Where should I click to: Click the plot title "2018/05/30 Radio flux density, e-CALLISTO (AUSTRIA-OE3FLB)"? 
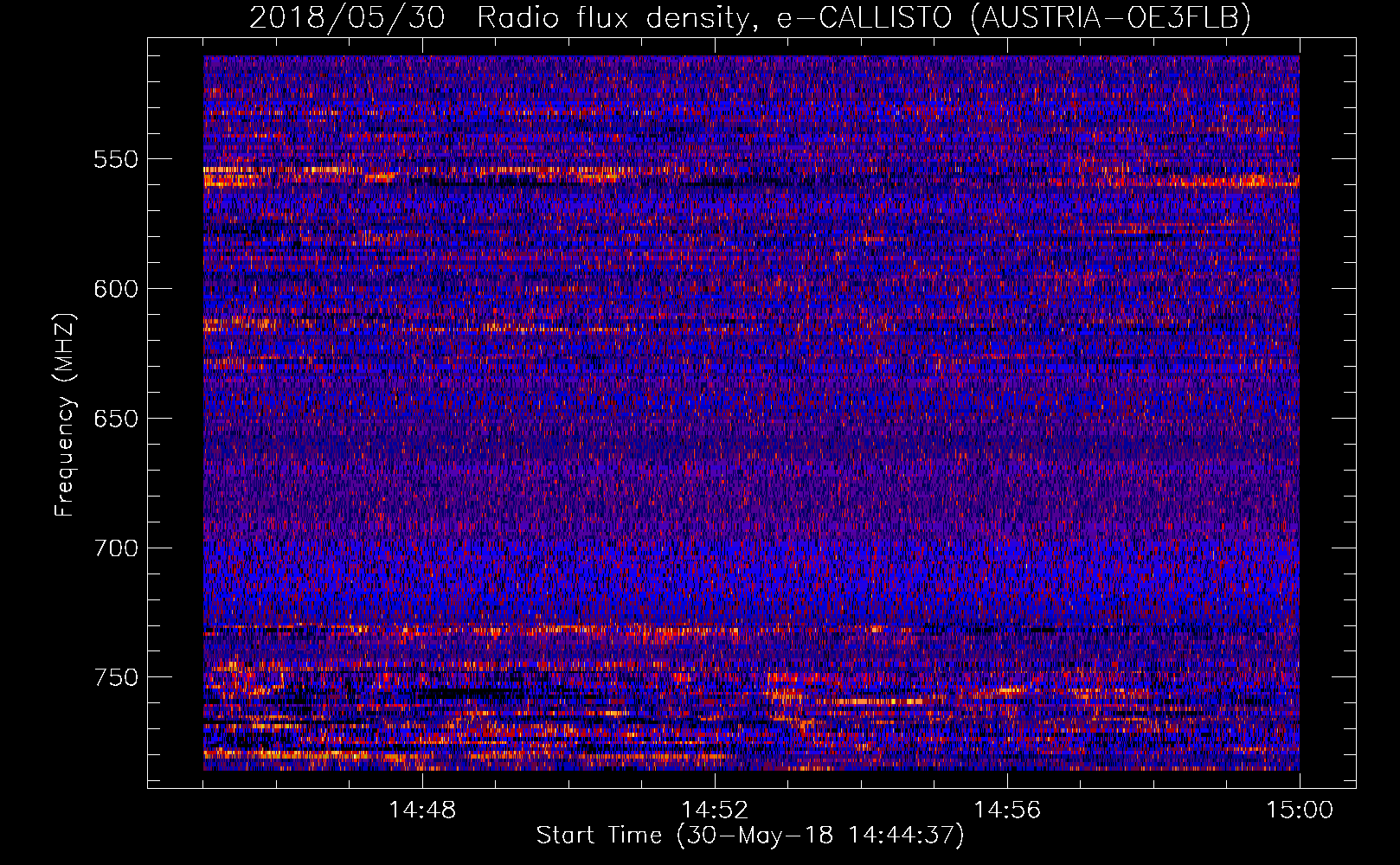coord(750,17)
